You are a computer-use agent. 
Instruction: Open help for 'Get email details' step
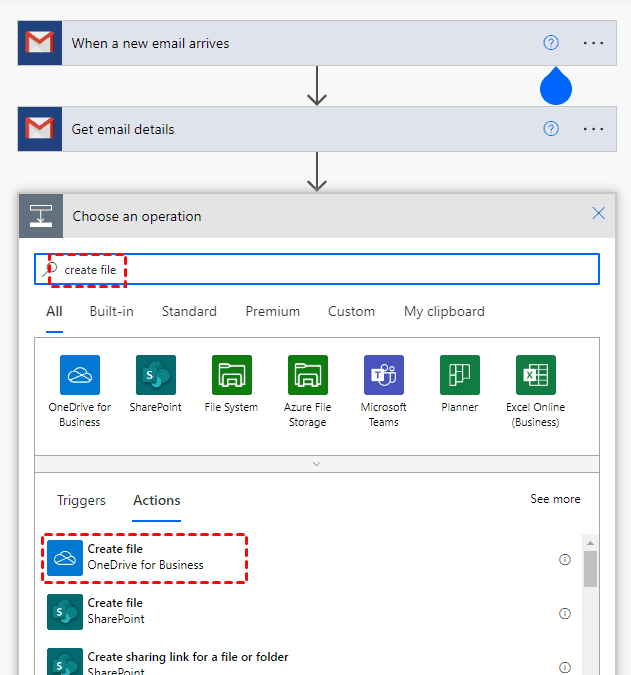(x=551, y=129)
